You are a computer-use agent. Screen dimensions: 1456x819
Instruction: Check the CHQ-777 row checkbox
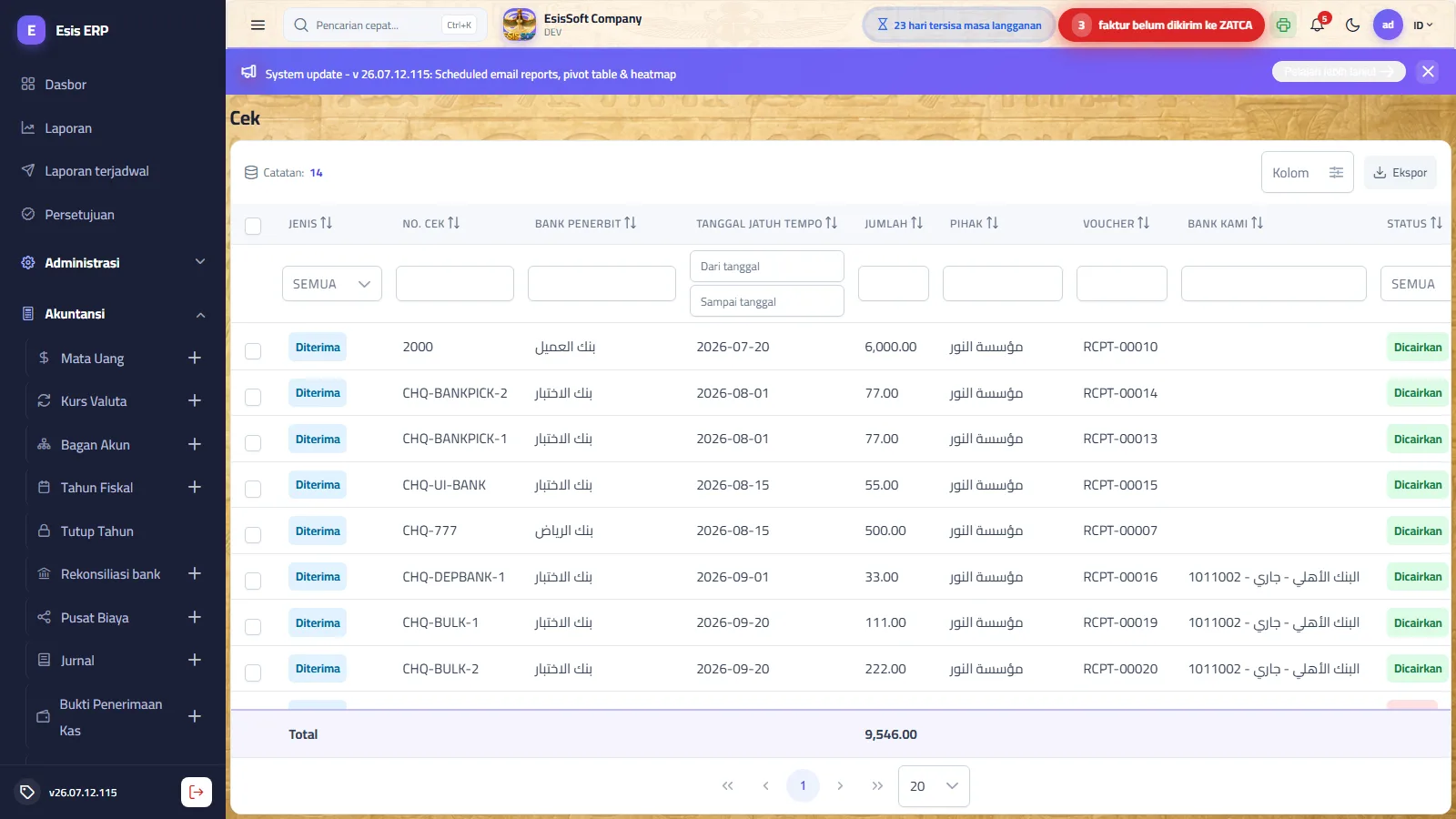click(253, 534)
